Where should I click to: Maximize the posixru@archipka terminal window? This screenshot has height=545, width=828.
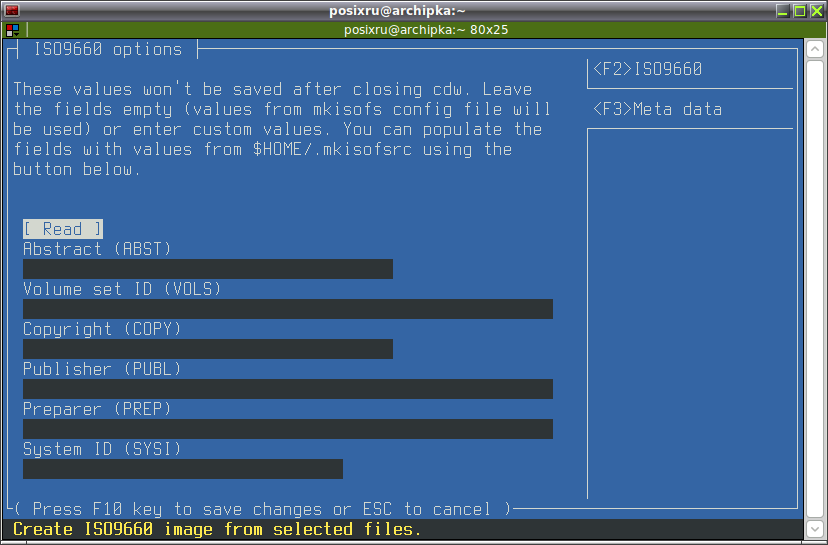click(x=799, y=11)
